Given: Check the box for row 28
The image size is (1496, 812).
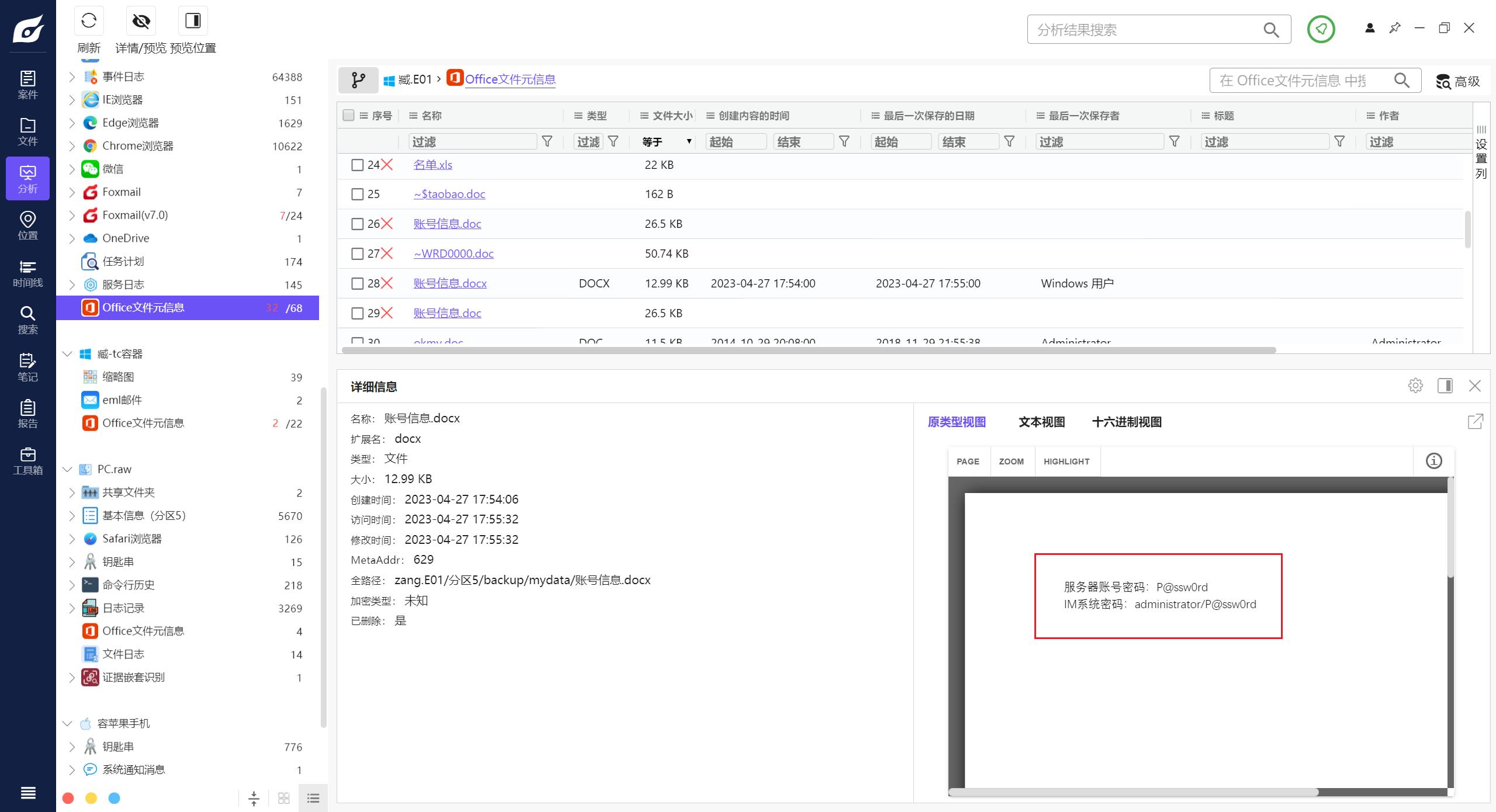Looking at the screenshot, I should [357, 284].
